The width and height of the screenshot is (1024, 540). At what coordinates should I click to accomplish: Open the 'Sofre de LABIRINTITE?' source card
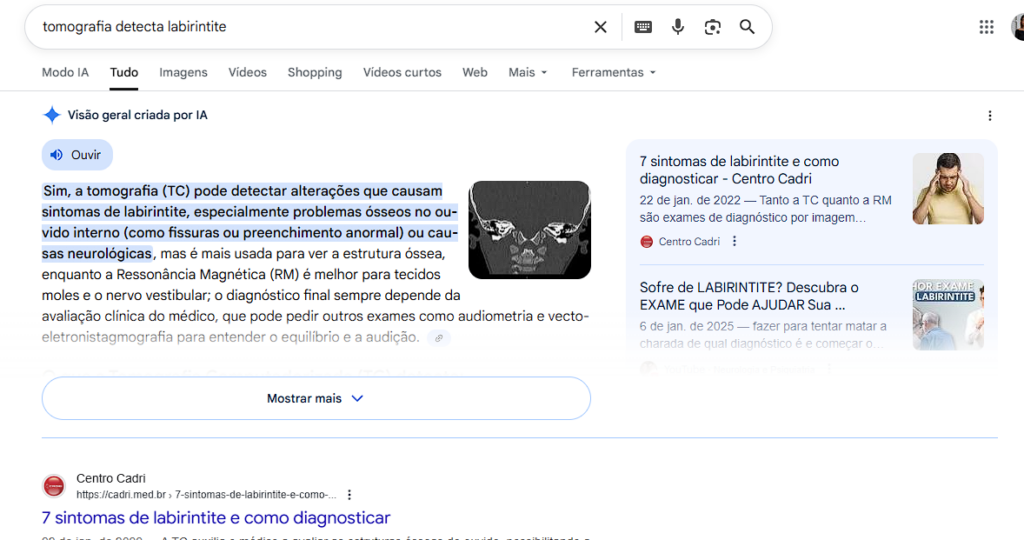click(x=750, y=296)
